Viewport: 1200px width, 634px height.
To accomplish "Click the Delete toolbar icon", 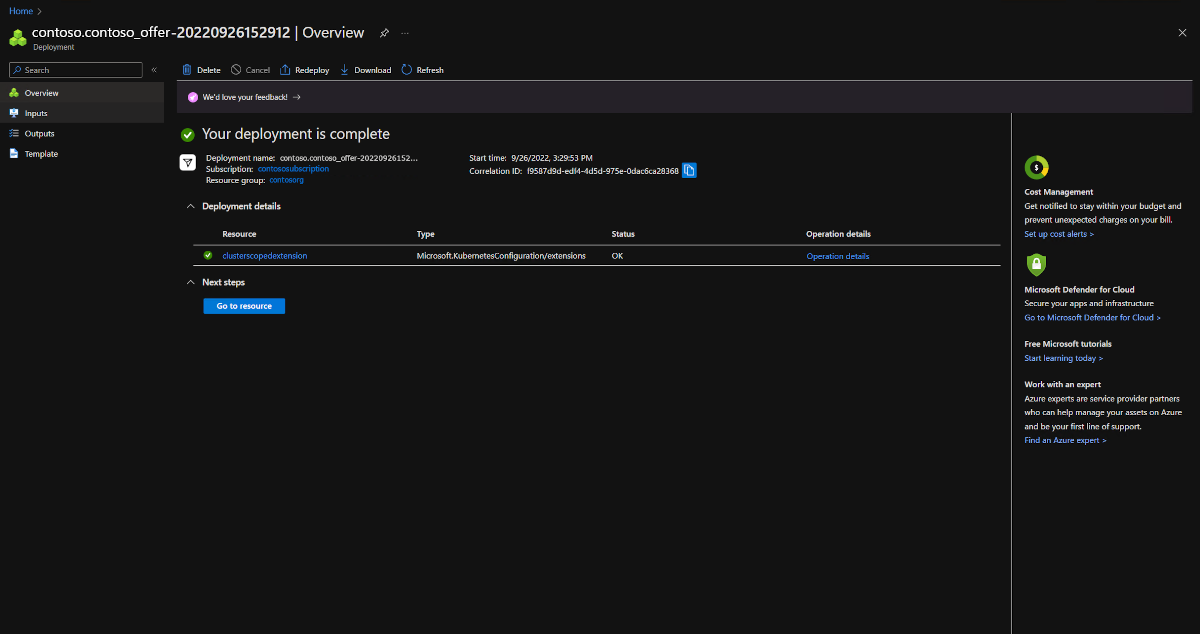I will 186,69.
